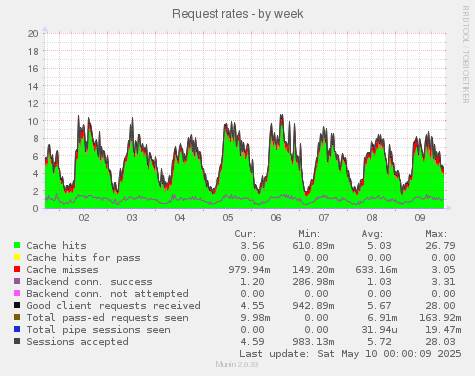Click the 'Avg:' column header
This screenshot has height=376, width=475.
pos(372,234)
